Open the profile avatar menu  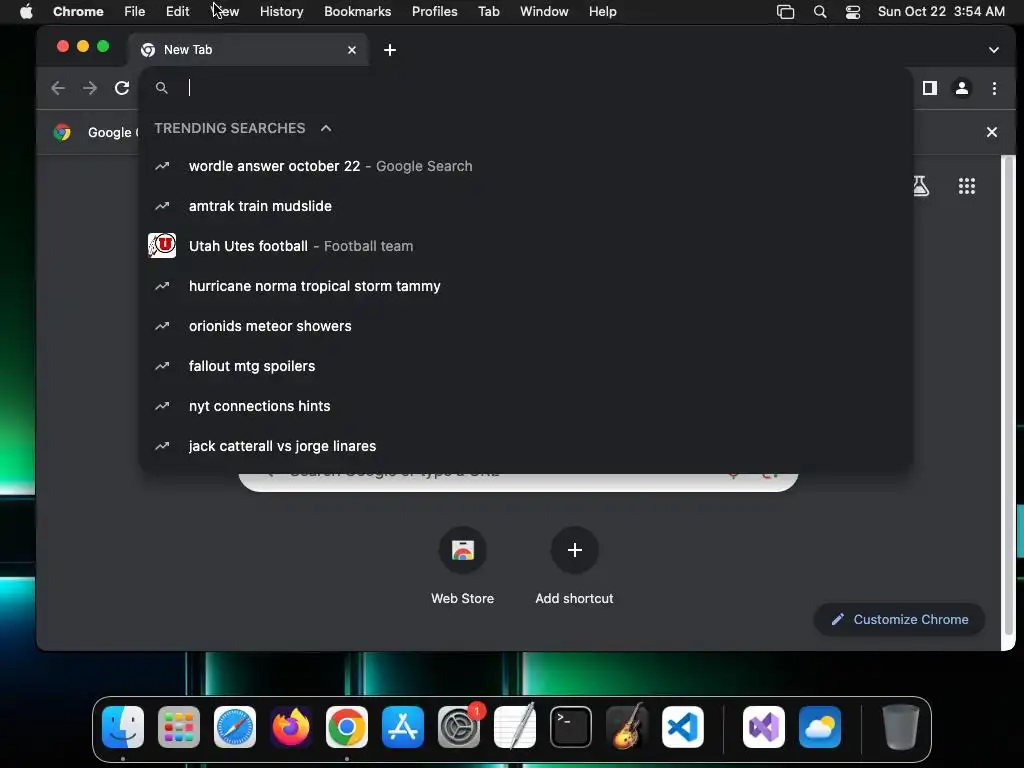coord(961,88)
